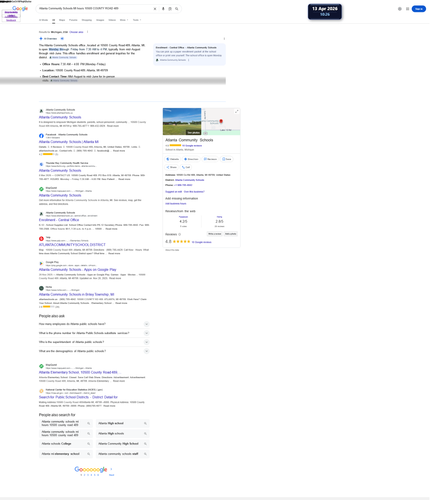Screen dimensions: 432x500
Task: Expand question about the superintendent
Action: point(94,342)
